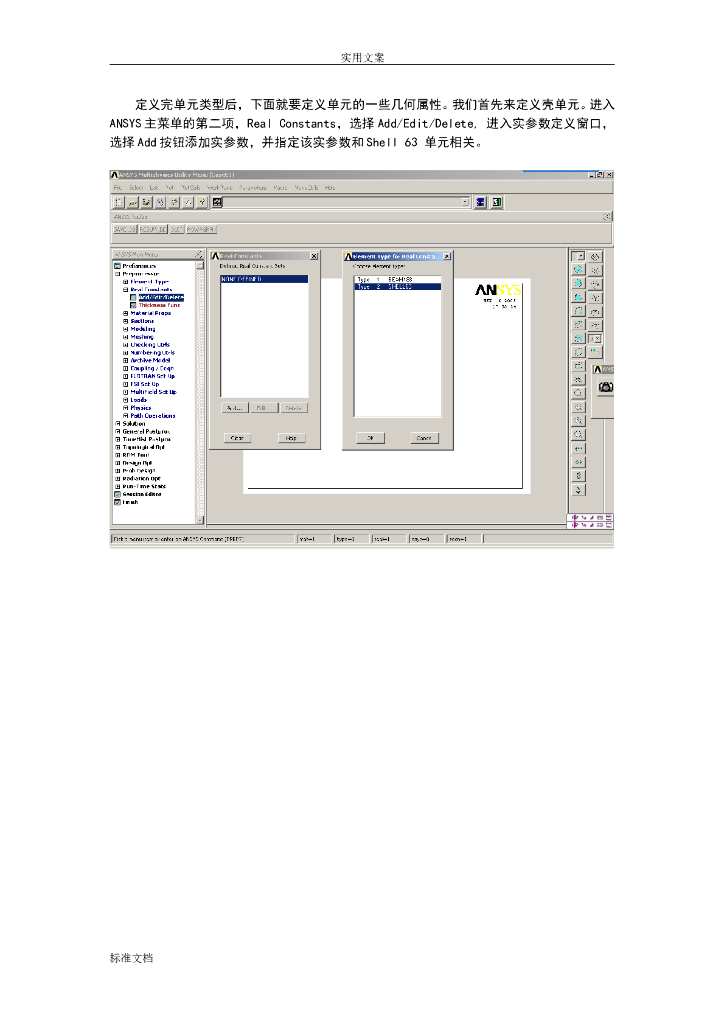Click the RESUM_DB toolbar button
Image resolution: width=724 pixels, height=1024 pixels.
tap(153, 230)
